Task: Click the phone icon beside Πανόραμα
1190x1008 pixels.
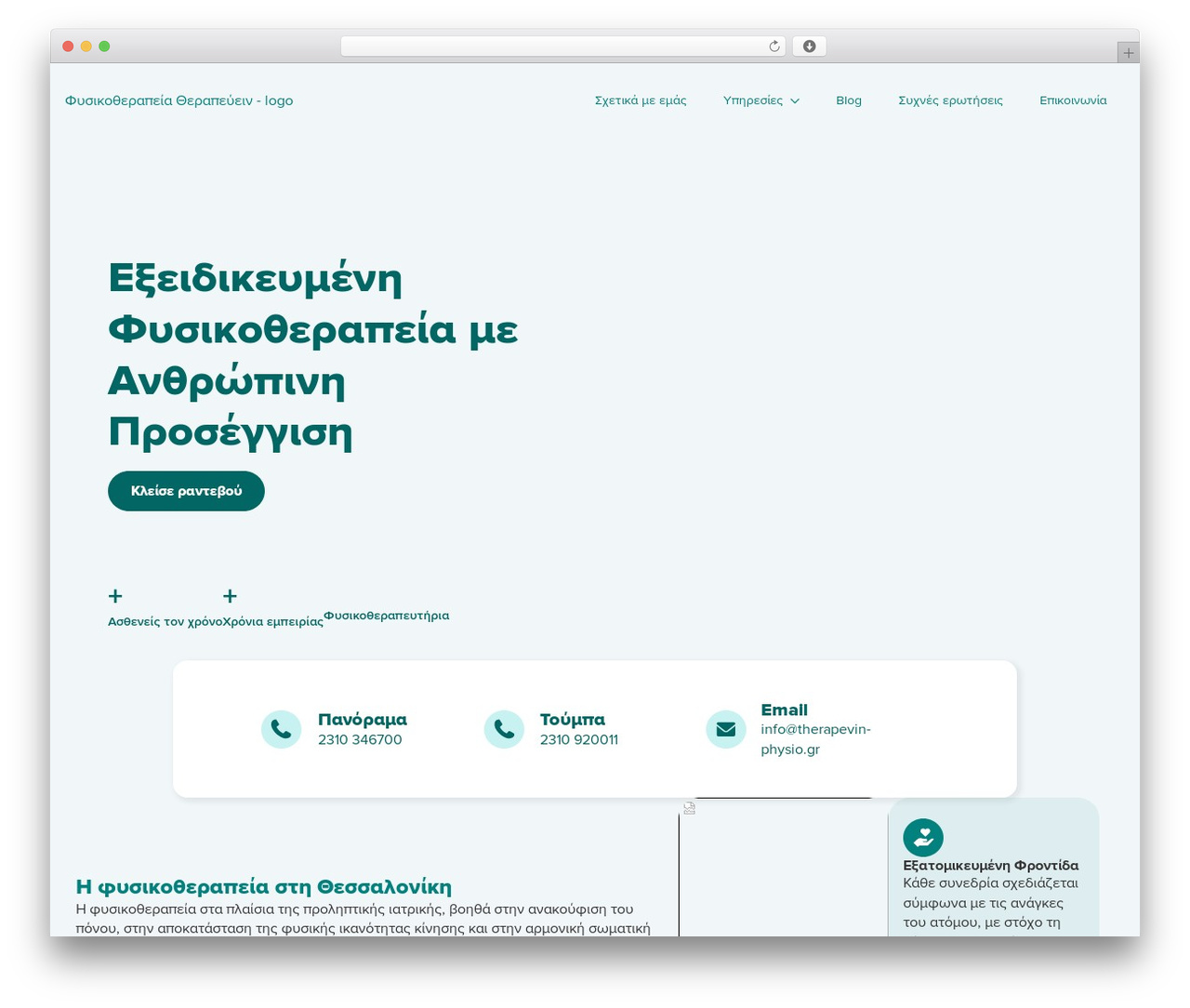Action: (x=281, y=729)
